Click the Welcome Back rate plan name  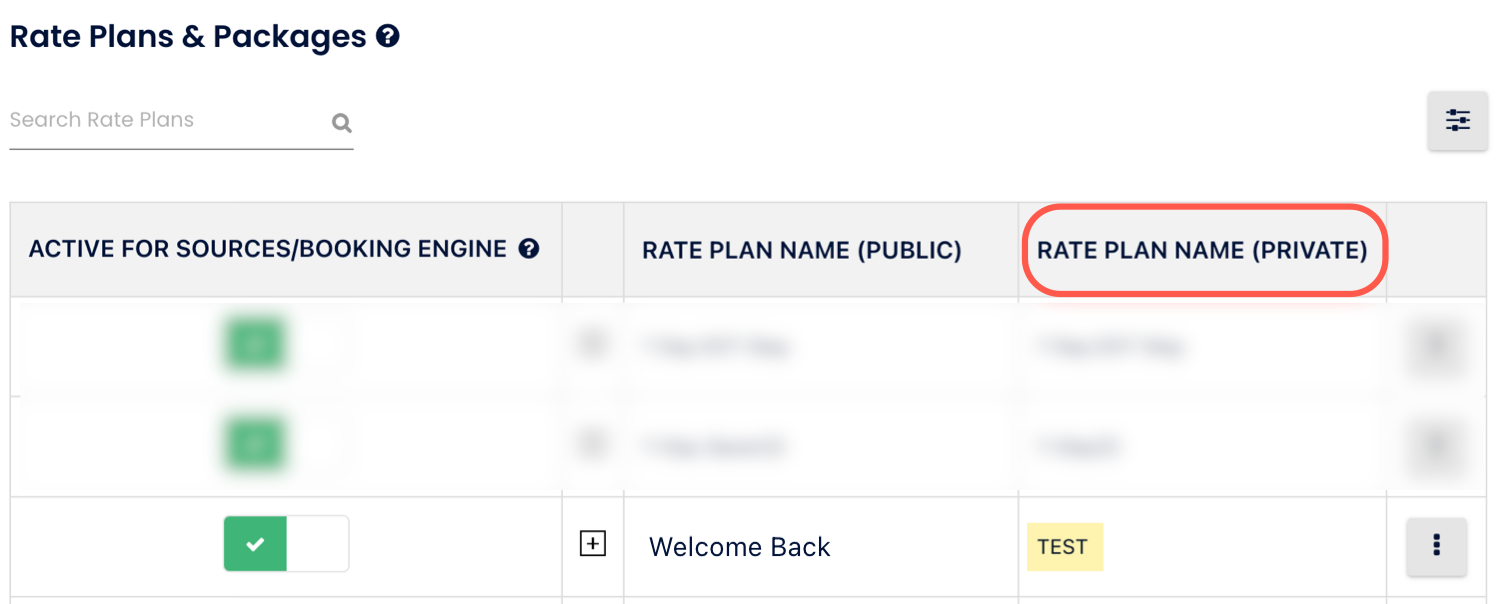click(x=739, y=546)
